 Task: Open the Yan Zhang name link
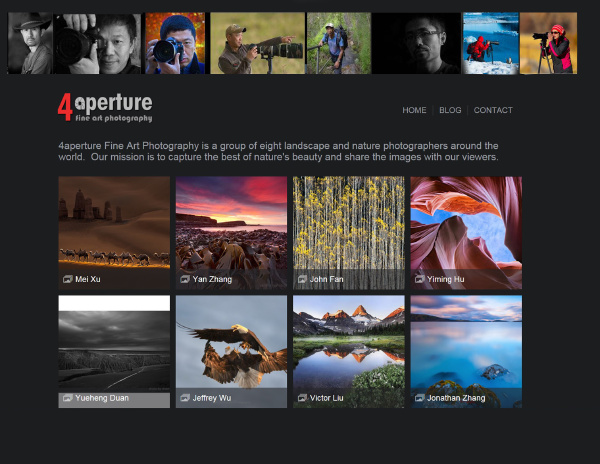(x=212, y=279)
